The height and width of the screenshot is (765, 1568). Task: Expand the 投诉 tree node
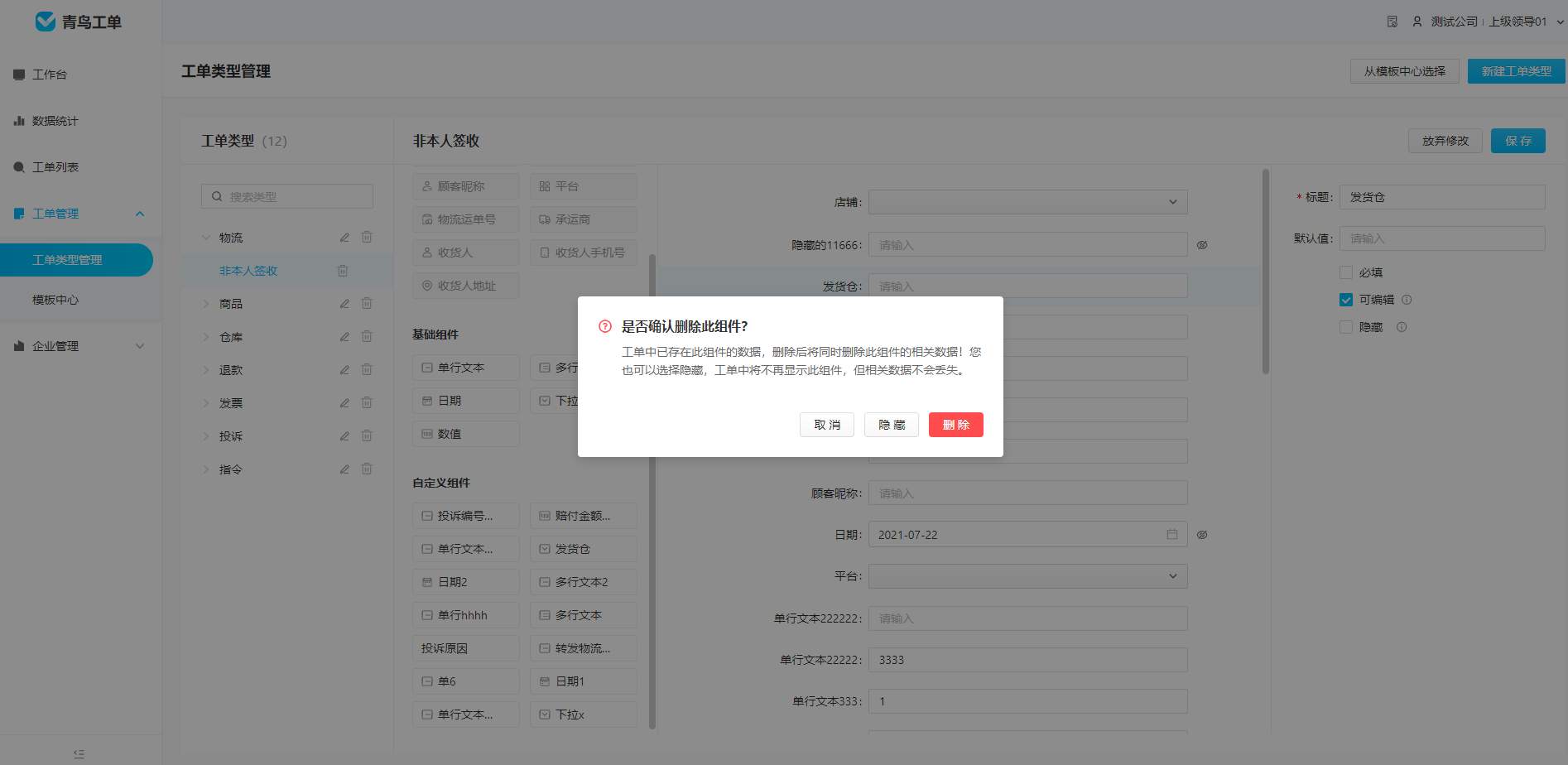tap(206, 436)
